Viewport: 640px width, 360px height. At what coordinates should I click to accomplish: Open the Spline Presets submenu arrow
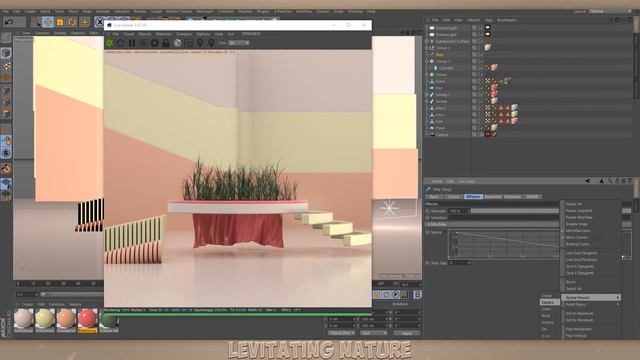(x=618, y=298)
